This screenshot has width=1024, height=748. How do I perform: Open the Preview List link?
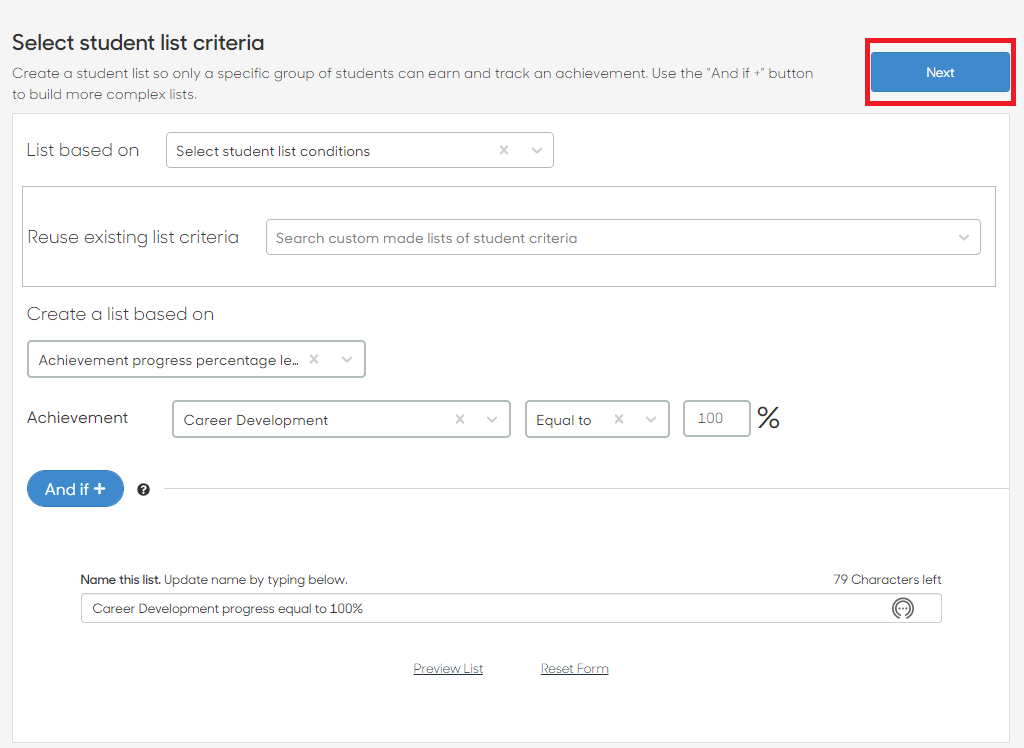(448, 668)
